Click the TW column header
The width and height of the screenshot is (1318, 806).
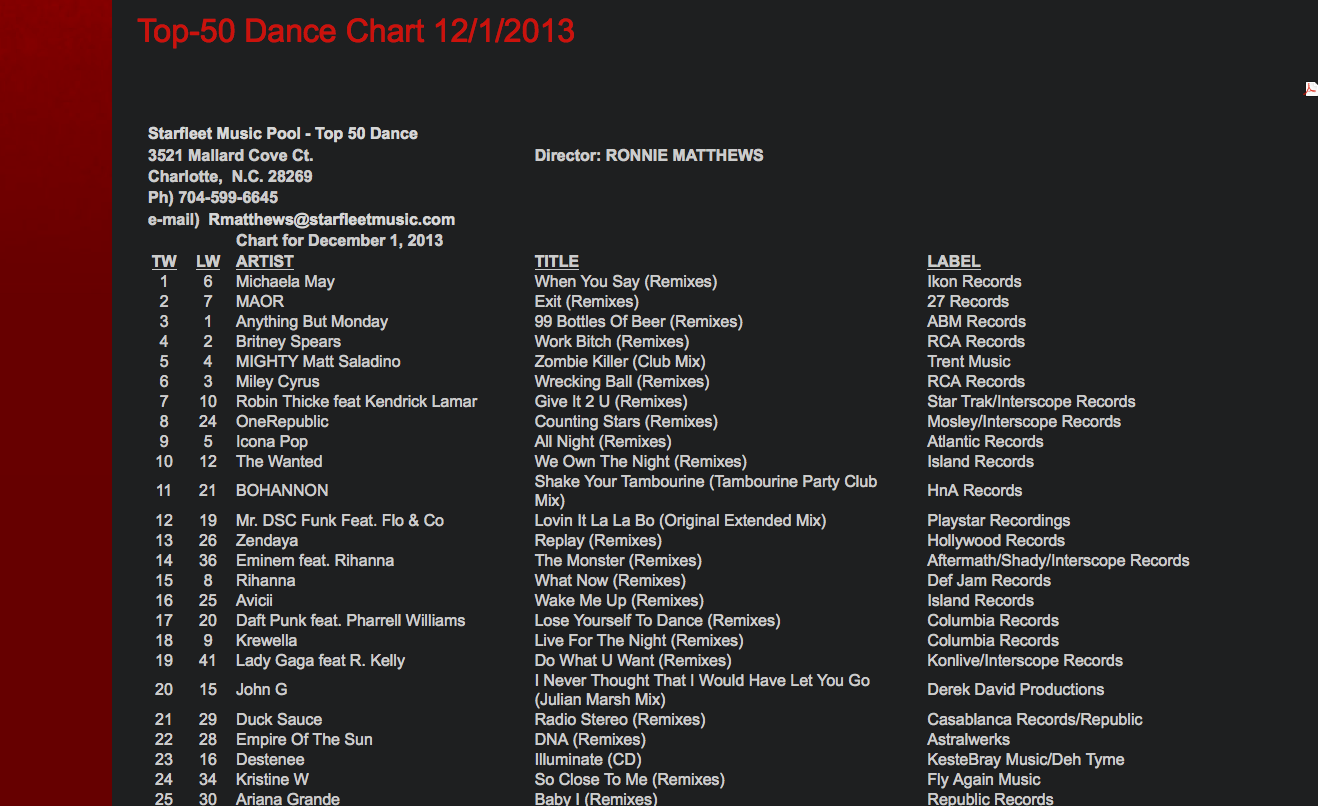pyautogui.click(x=164, y=262)
